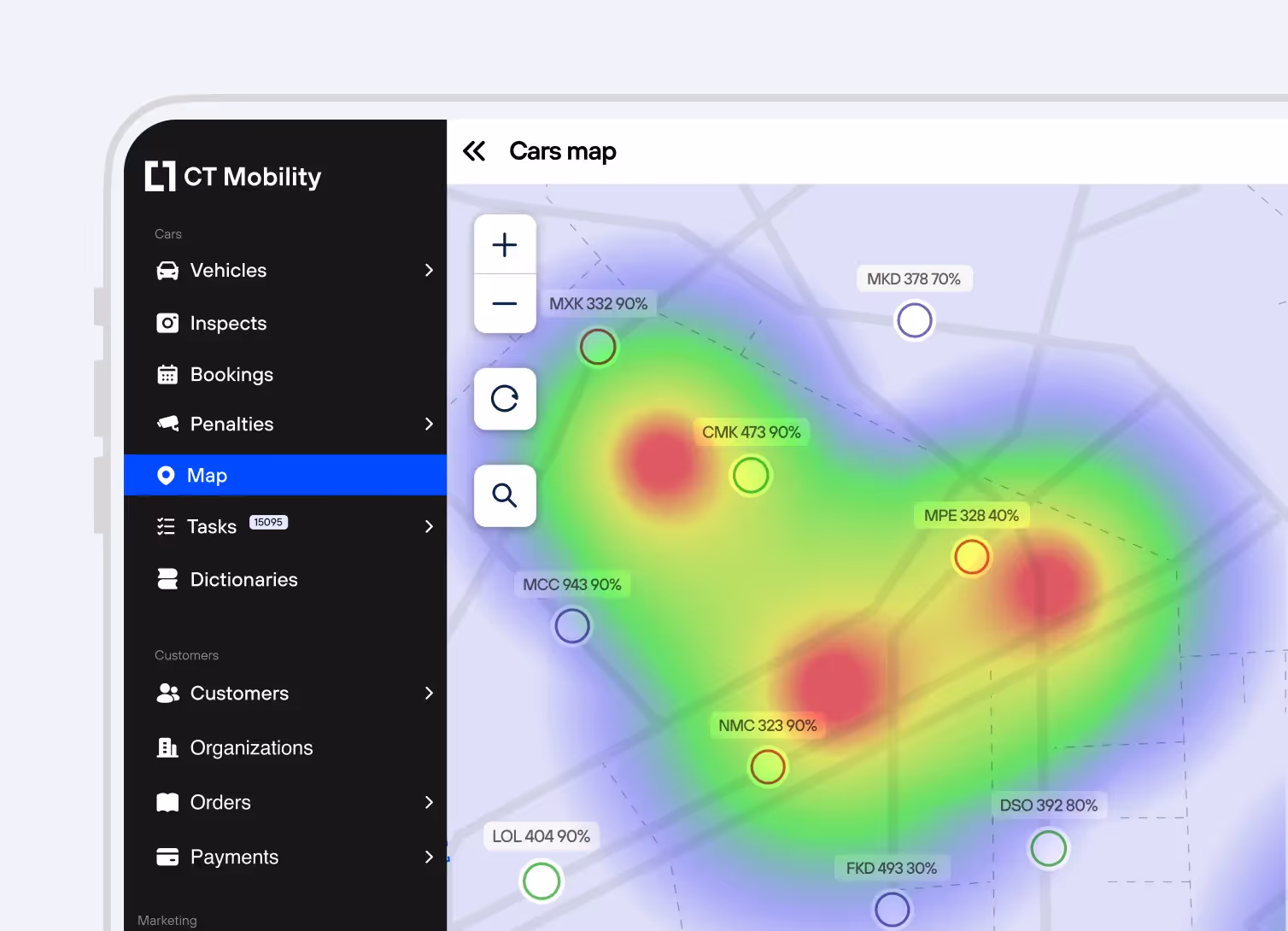Zoom out on the map

[x=505, y=303]
